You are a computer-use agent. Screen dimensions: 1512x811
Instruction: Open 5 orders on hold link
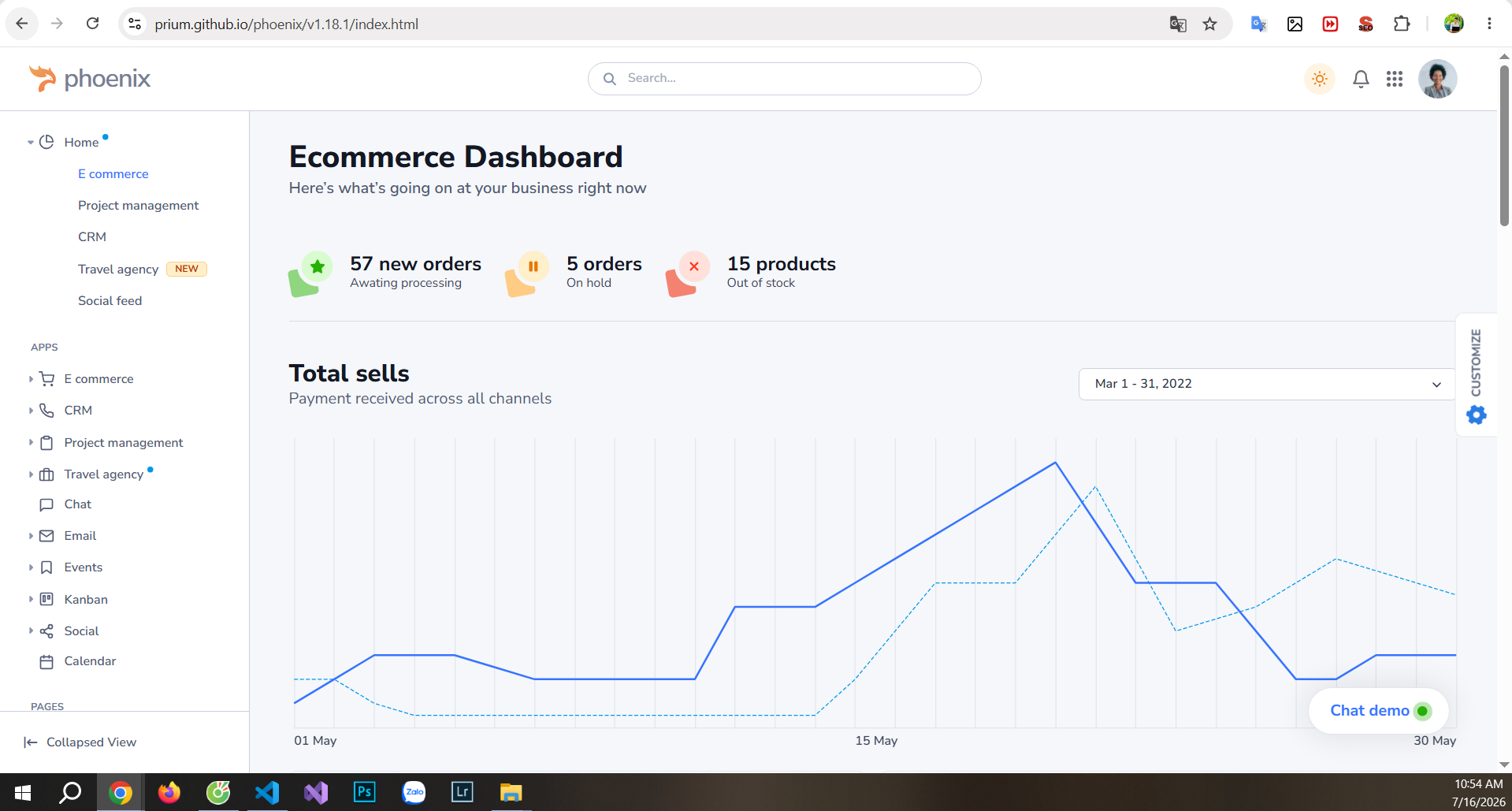604,264
